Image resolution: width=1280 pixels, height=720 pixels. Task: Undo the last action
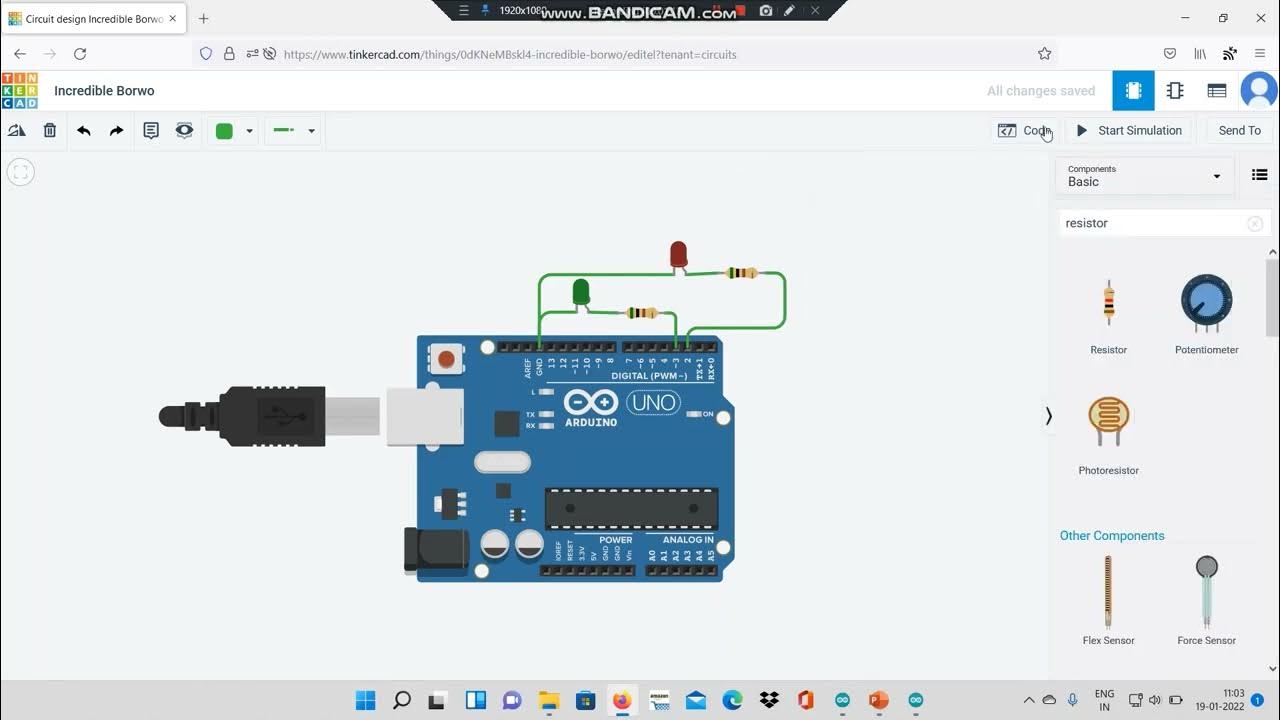click(84, 130)
